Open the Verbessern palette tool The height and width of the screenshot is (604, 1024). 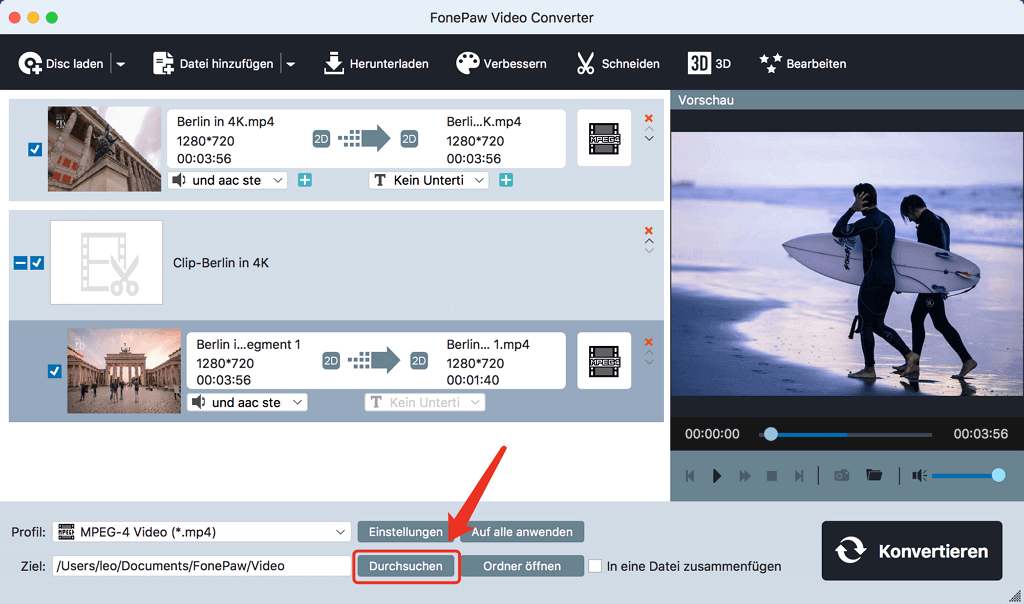(x=501, y=63)
